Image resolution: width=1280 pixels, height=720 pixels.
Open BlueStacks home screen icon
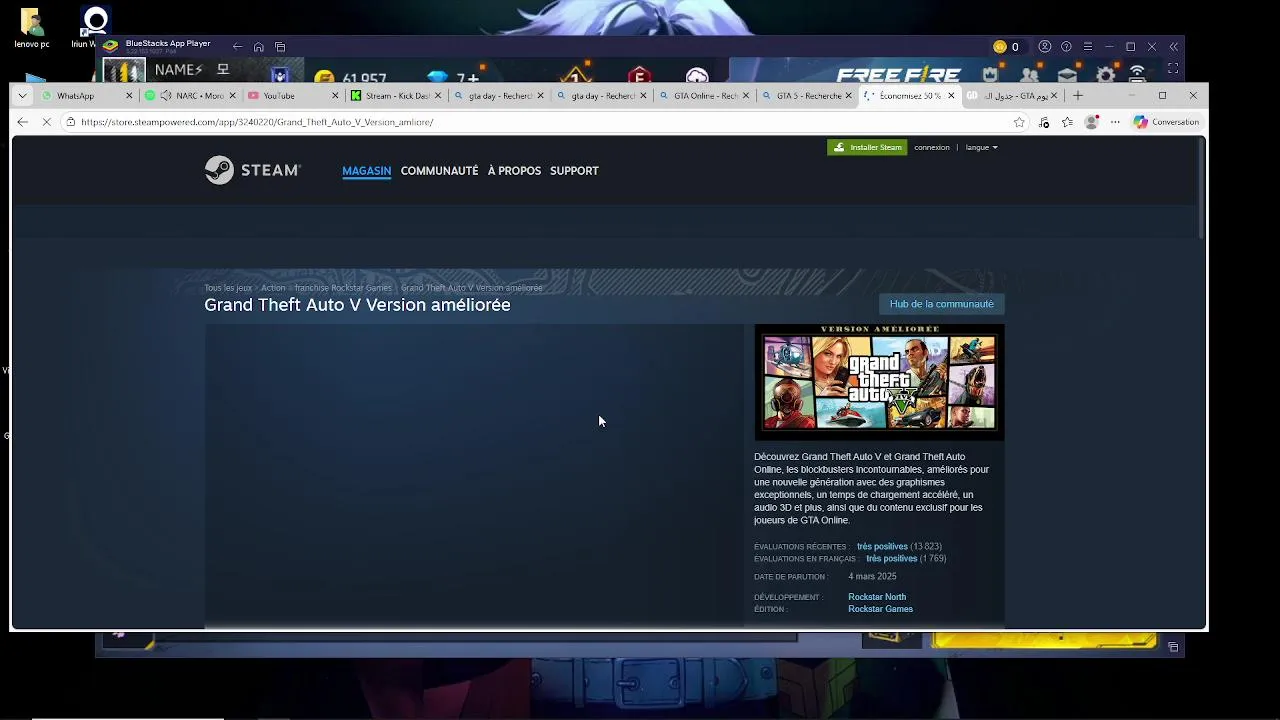tap(259, 47)
